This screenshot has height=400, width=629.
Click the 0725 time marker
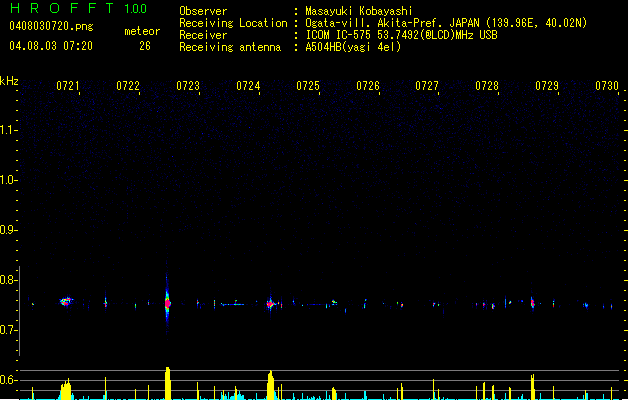pyautogui.click(x=308, y=86)
